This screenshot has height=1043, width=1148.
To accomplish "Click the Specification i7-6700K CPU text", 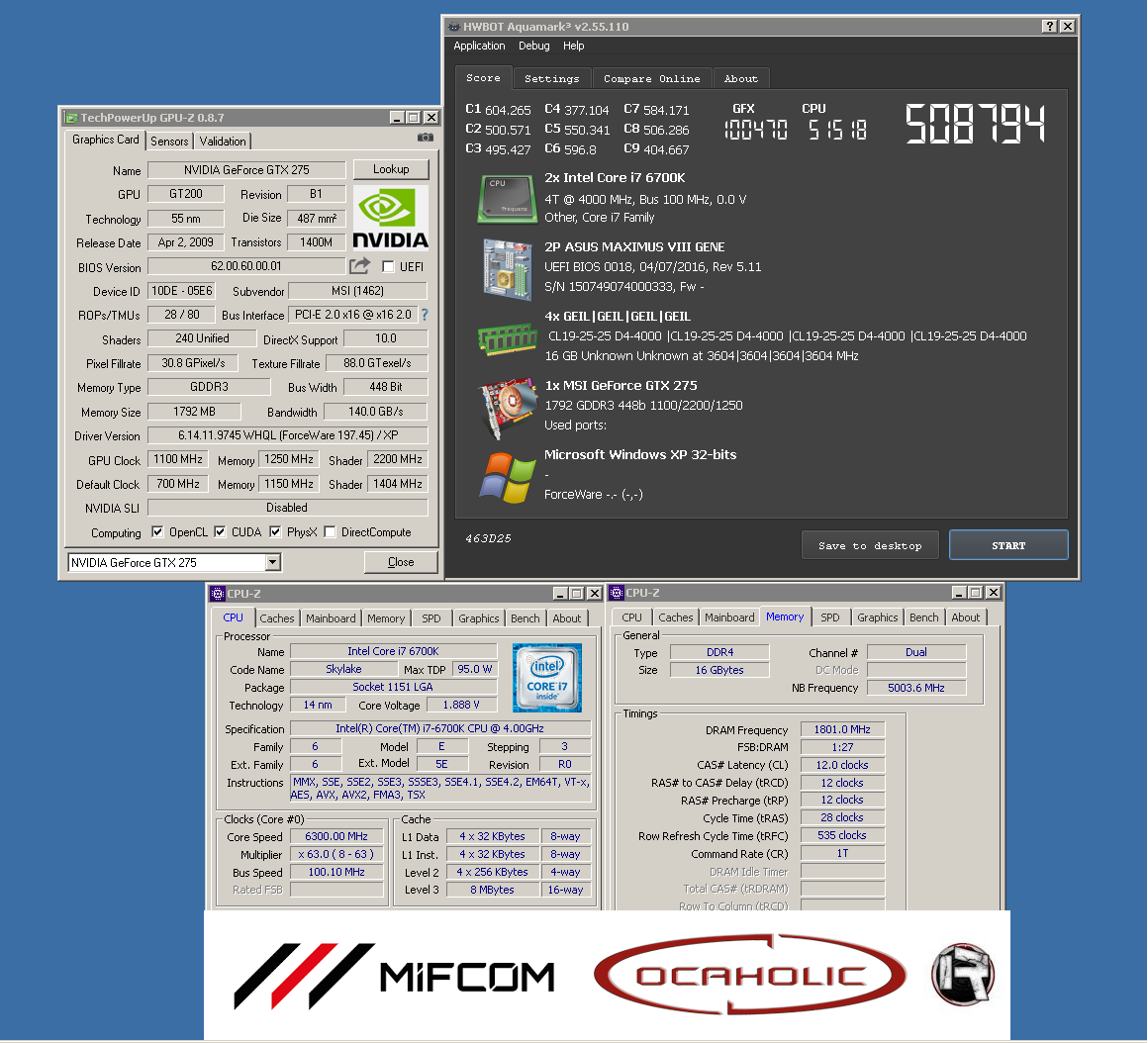I will coord(440,728).
